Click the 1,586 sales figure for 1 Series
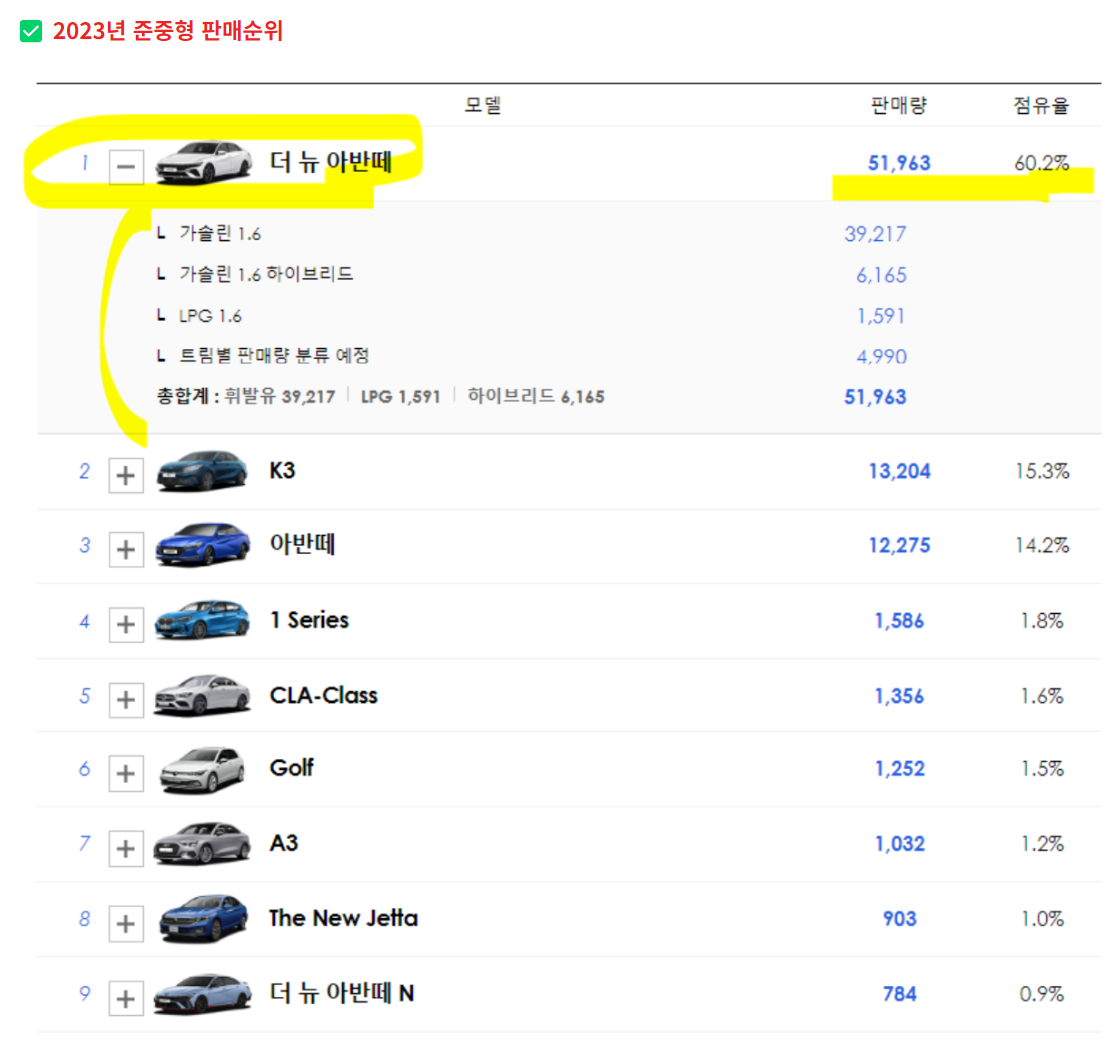The width and height of the screenshot is (1111, 1047). 900,622
